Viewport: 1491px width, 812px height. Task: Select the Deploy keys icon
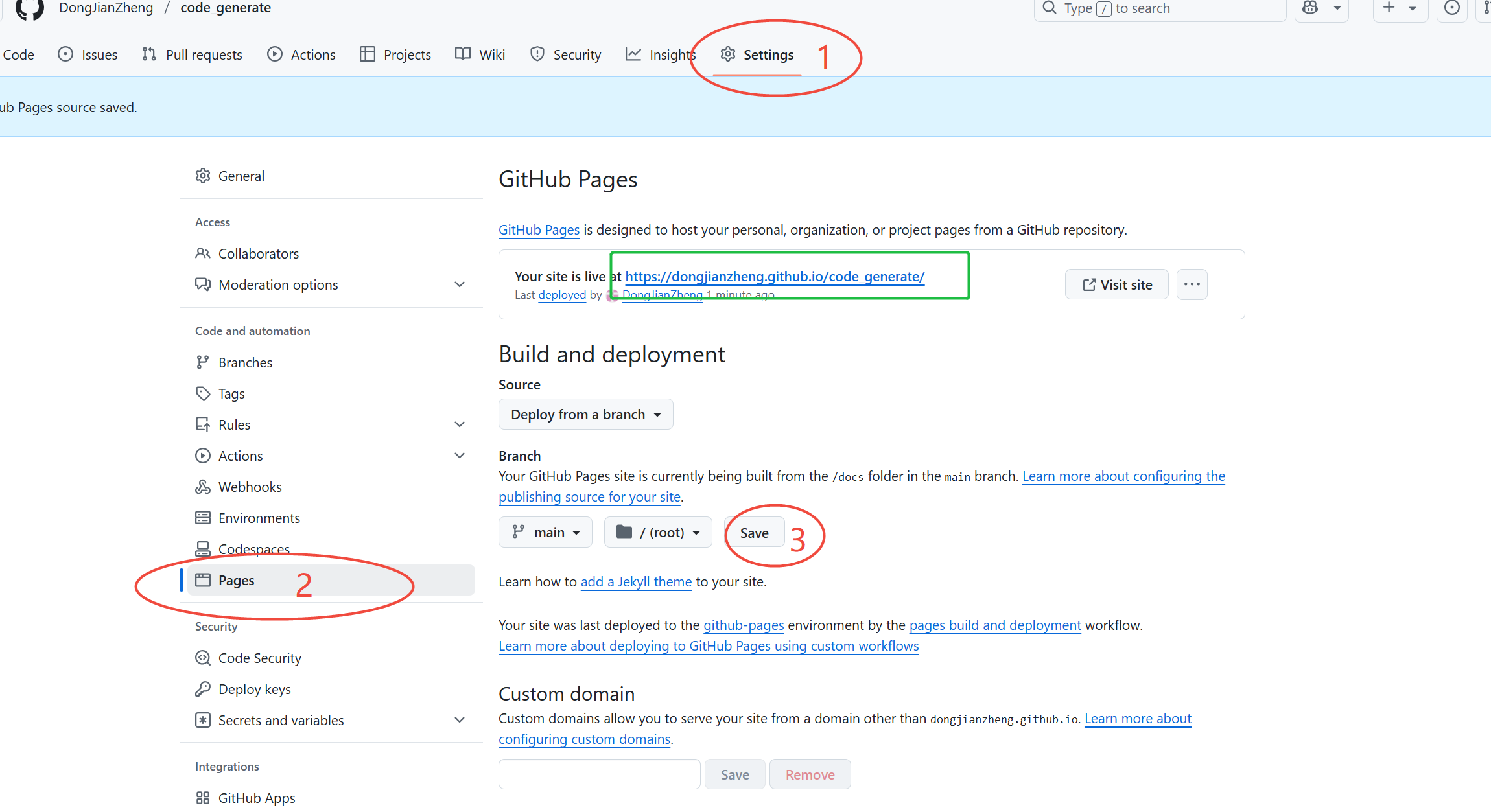pyautogui.click(x=203, y=689)
